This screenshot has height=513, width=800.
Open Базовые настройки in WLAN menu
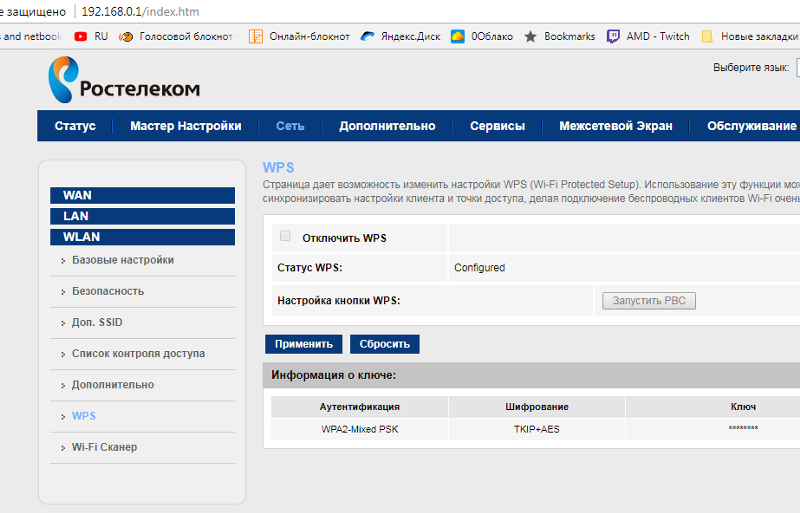coord(123,260)
